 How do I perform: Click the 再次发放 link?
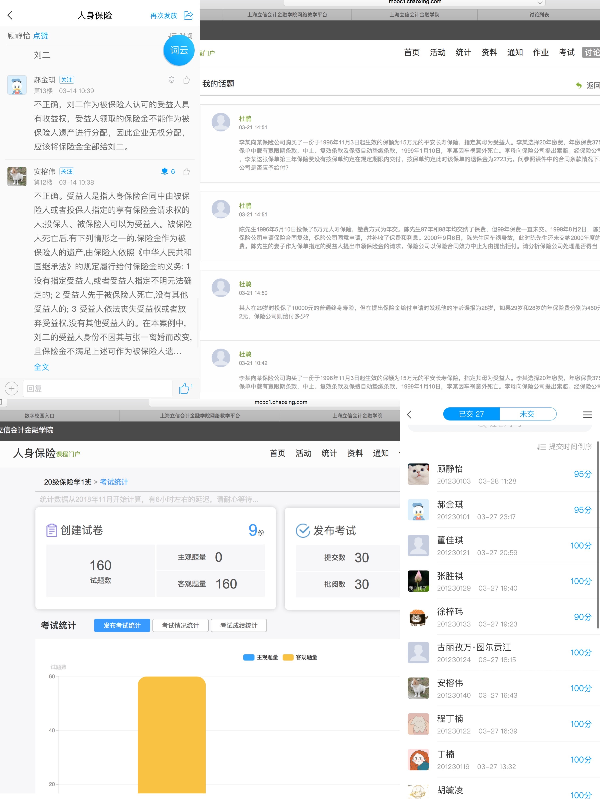[x=163, y=16]
